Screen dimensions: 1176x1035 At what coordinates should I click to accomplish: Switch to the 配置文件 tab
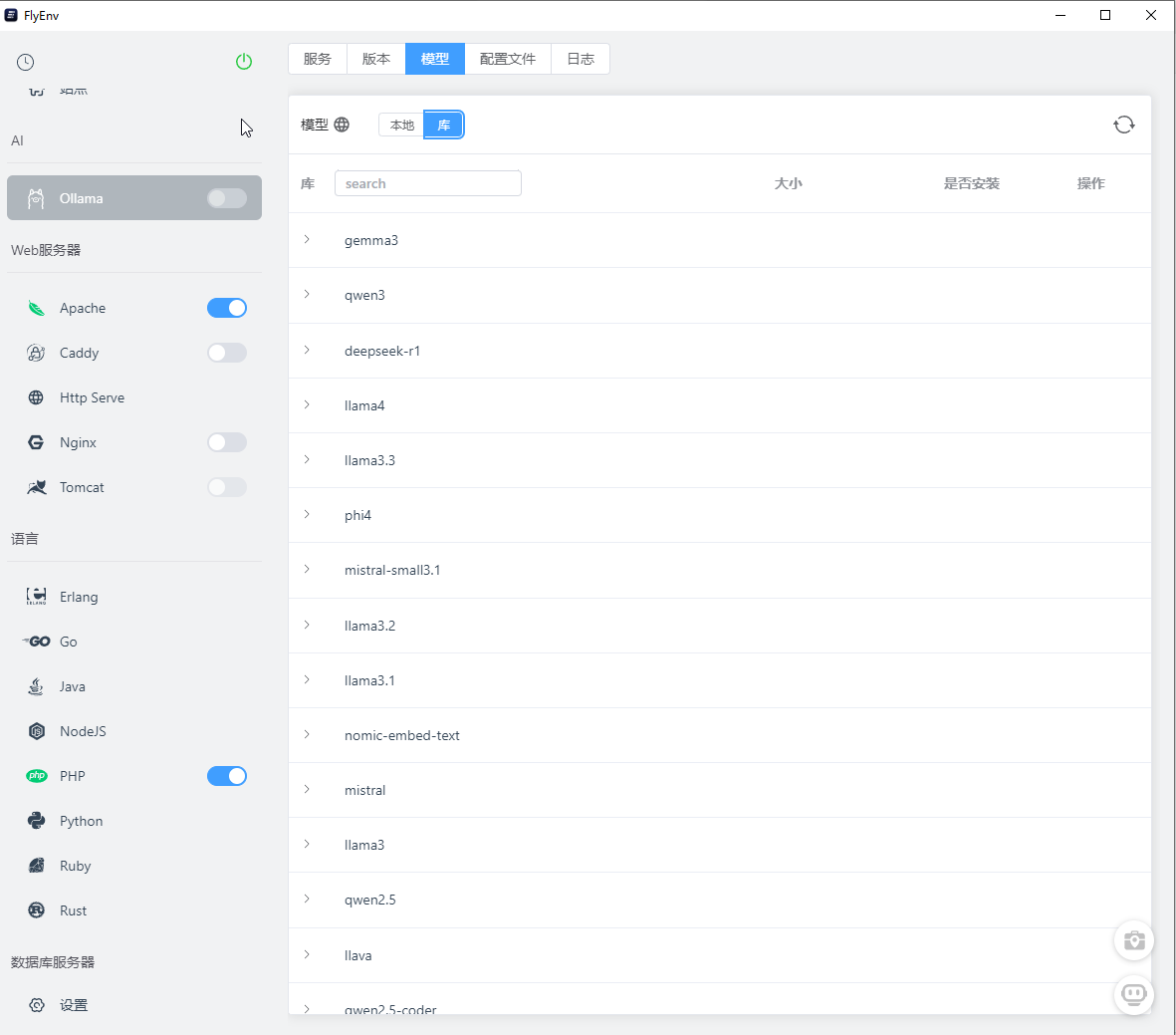pyautogui.click(x=508, y=59)
